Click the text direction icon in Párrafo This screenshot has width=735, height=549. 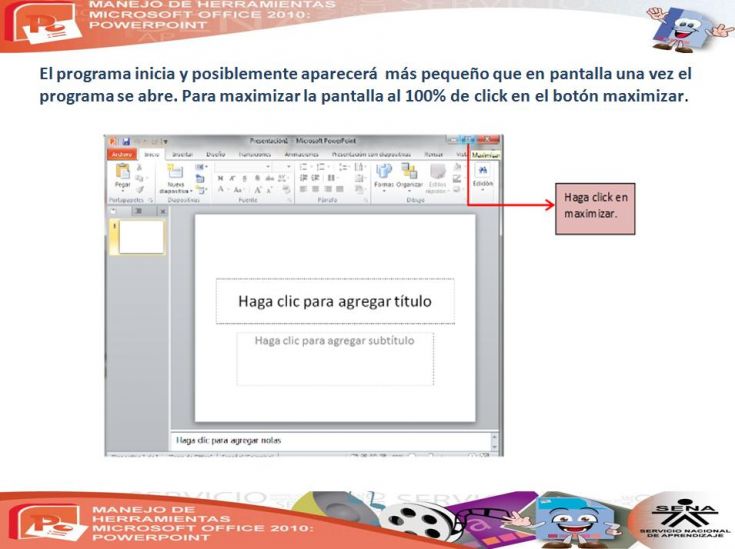click(359, 167)
